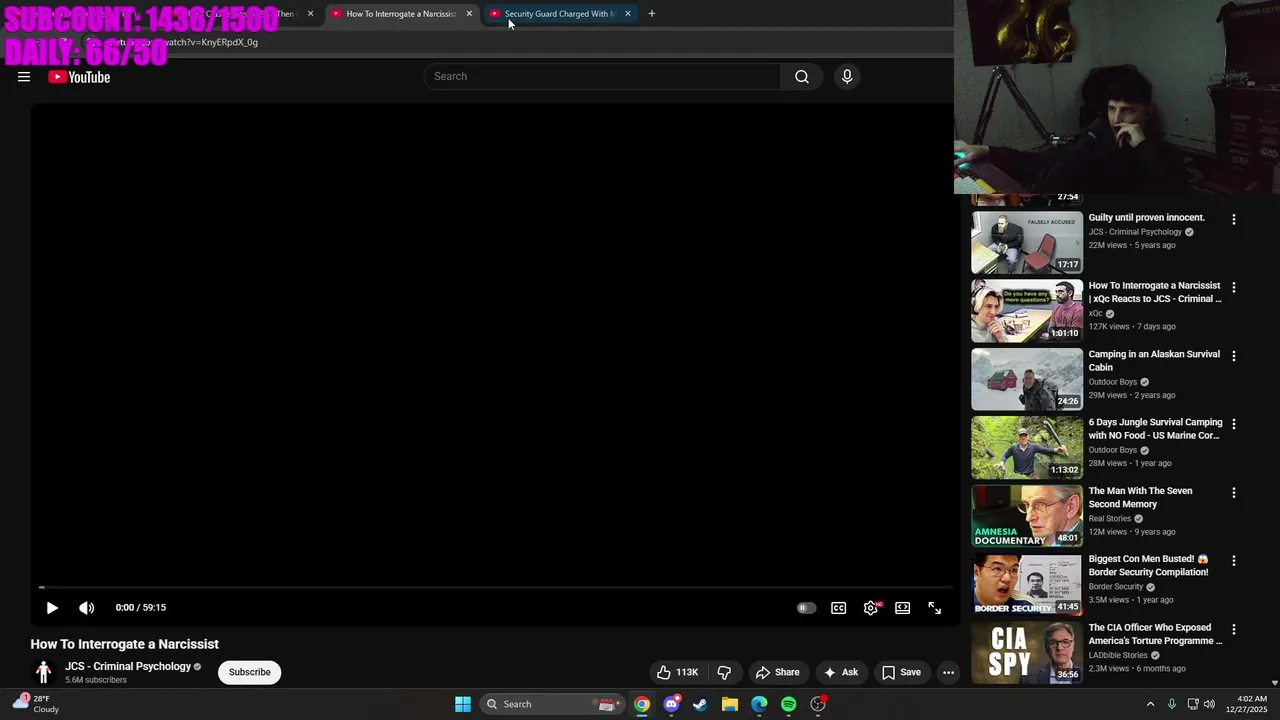Open Spotify from taskbar
The width and height of the screenshot is (1280, 720).
coord(788,704)
